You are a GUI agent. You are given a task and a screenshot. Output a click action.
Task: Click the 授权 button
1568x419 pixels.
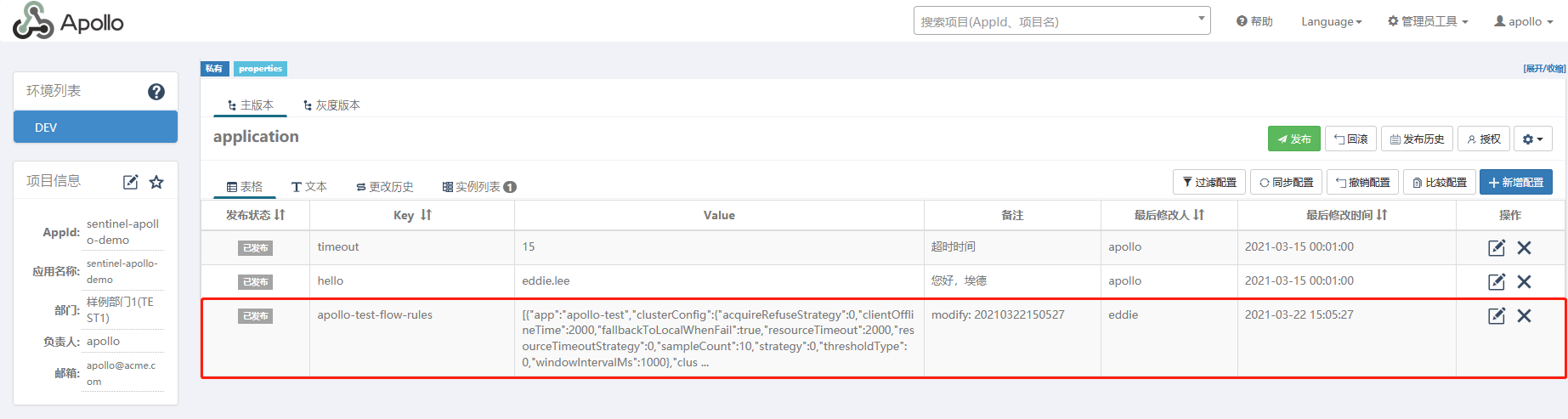tap(1484, 139)
